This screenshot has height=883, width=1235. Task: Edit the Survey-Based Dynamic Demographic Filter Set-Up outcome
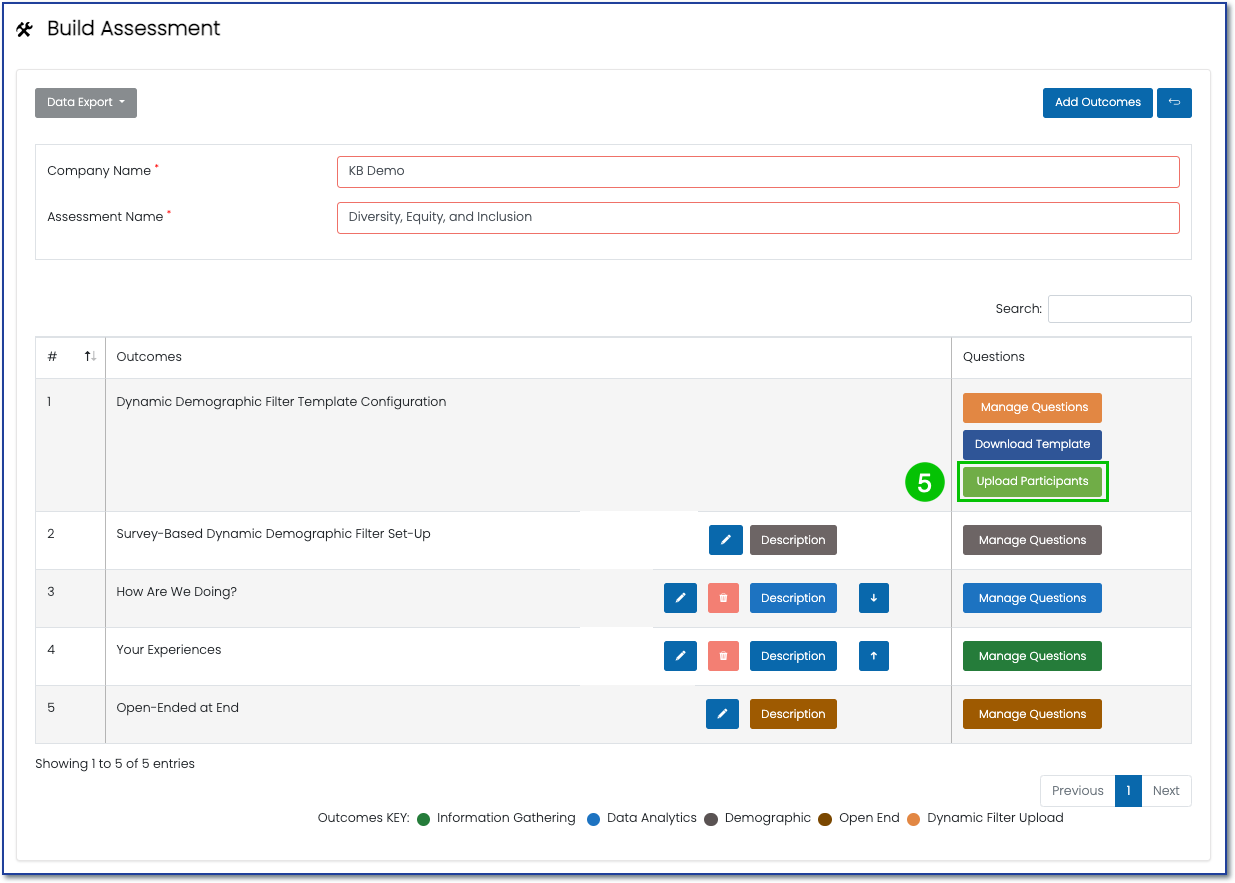click(725, 540)
